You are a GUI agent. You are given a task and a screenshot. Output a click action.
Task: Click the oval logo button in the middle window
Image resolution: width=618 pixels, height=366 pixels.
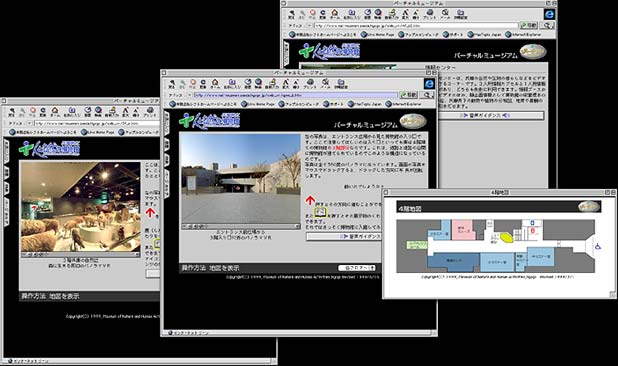[x=413, y=122]
